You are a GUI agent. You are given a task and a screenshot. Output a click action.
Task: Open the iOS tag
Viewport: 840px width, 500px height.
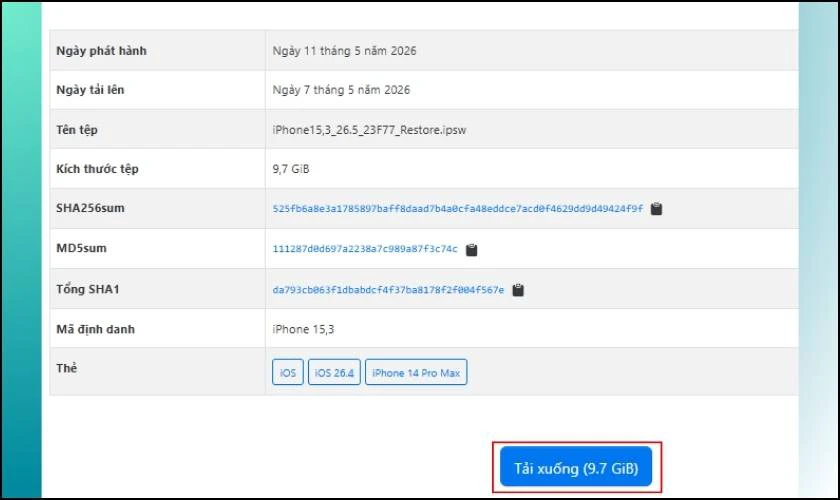288,372
